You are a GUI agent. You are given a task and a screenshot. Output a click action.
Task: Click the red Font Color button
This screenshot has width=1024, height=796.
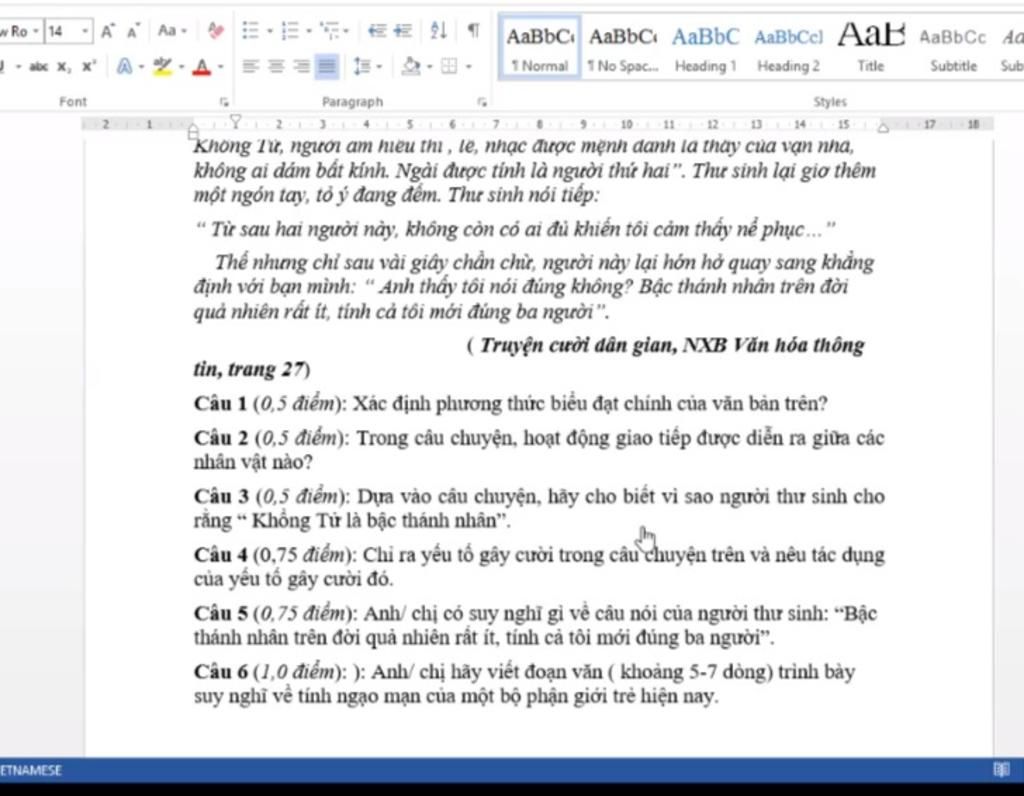pos(202,67)
